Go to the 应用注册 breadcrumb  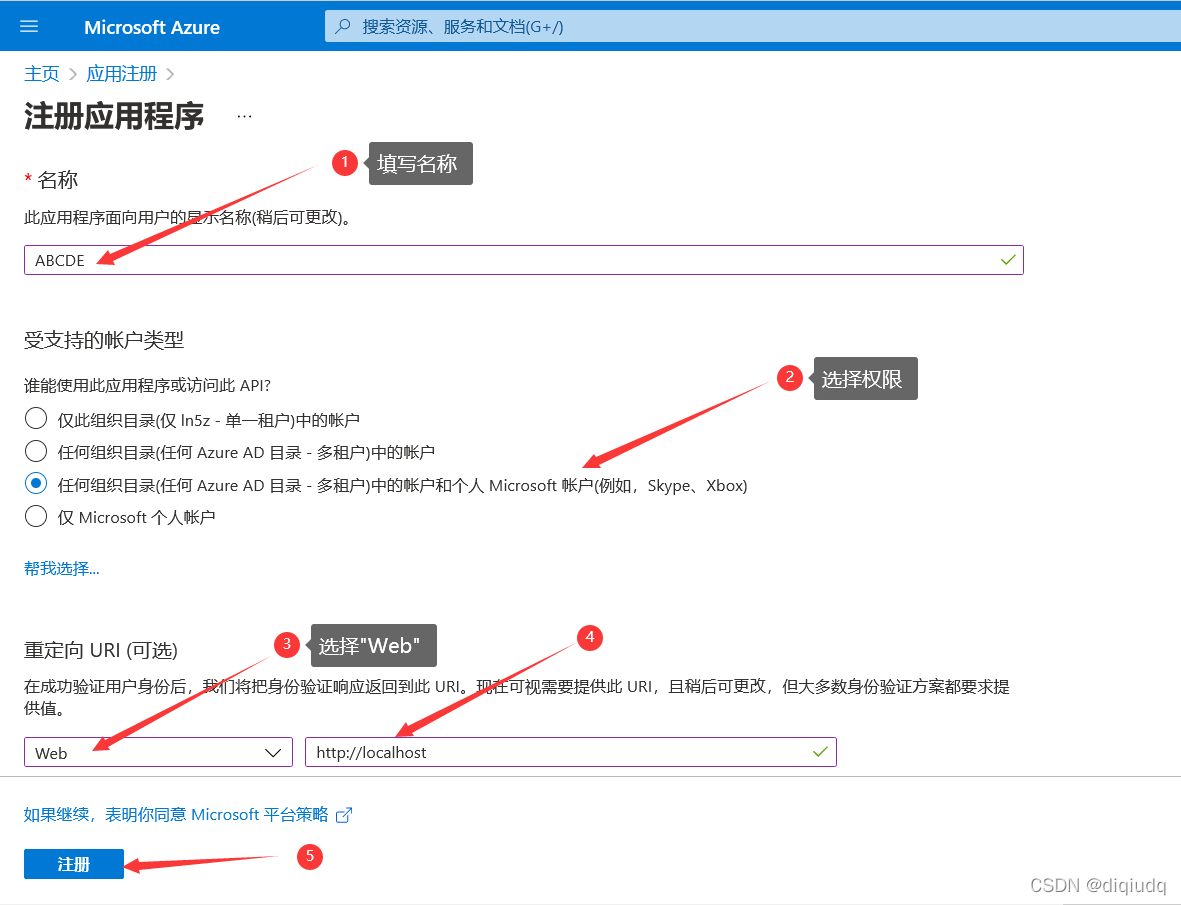121,74
